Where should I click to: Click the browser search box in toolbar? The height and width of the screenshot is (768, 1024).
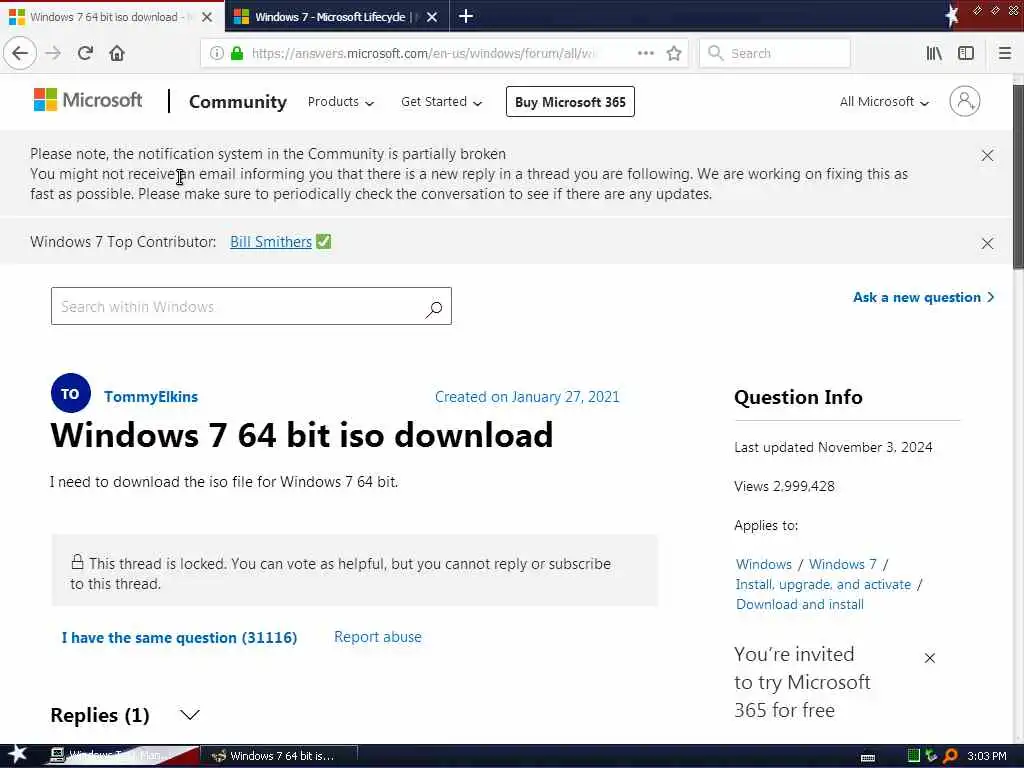(x=775, y=53)
